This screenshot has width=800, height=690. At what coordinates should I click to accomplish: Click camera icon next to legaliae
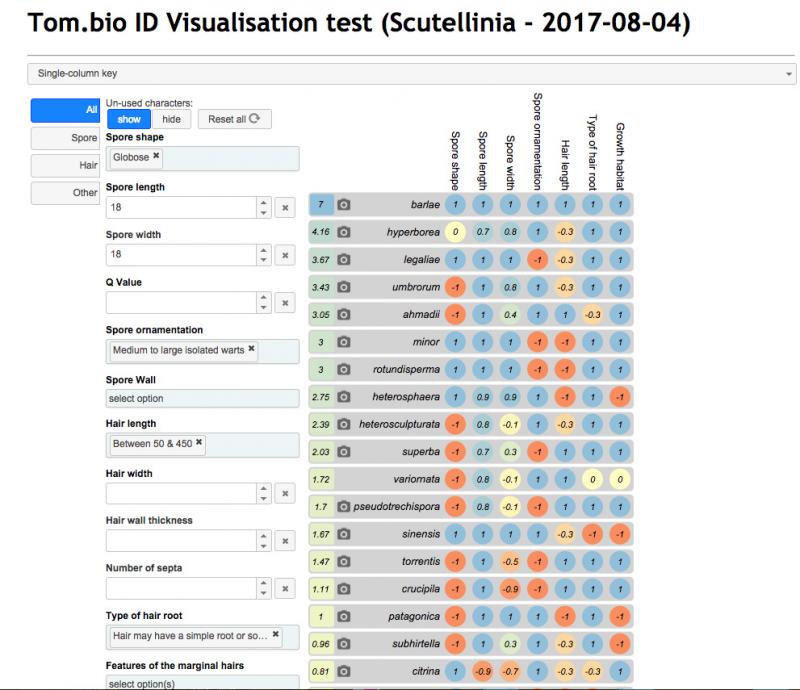coord(344,260)
